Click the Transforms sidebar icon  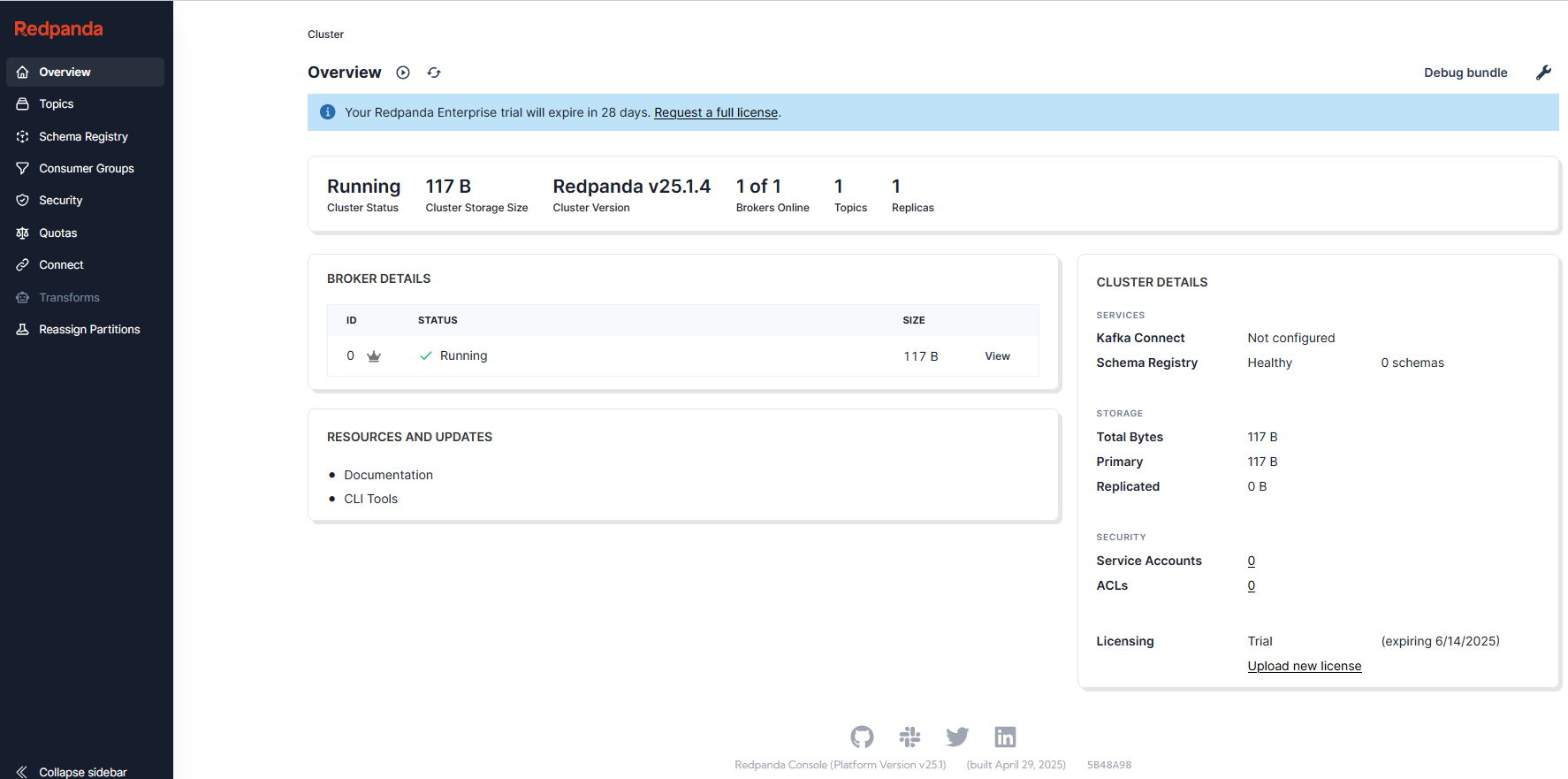click(x=23, y=298)
